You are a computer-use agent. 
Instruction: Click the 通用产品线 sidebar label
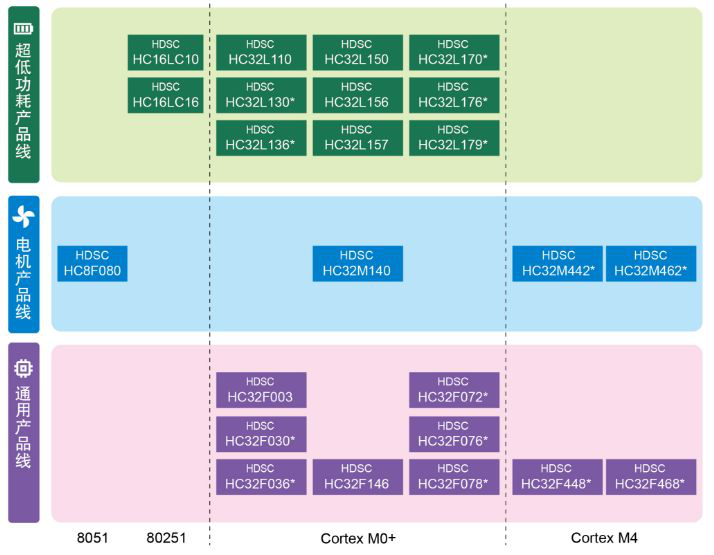pos(23,427)
